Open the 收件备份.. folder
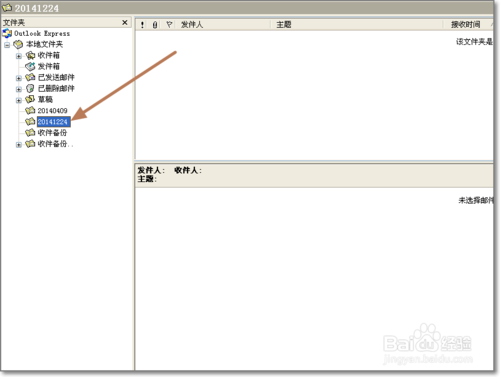Screen dimensions: 500x377 pos(55,144)
